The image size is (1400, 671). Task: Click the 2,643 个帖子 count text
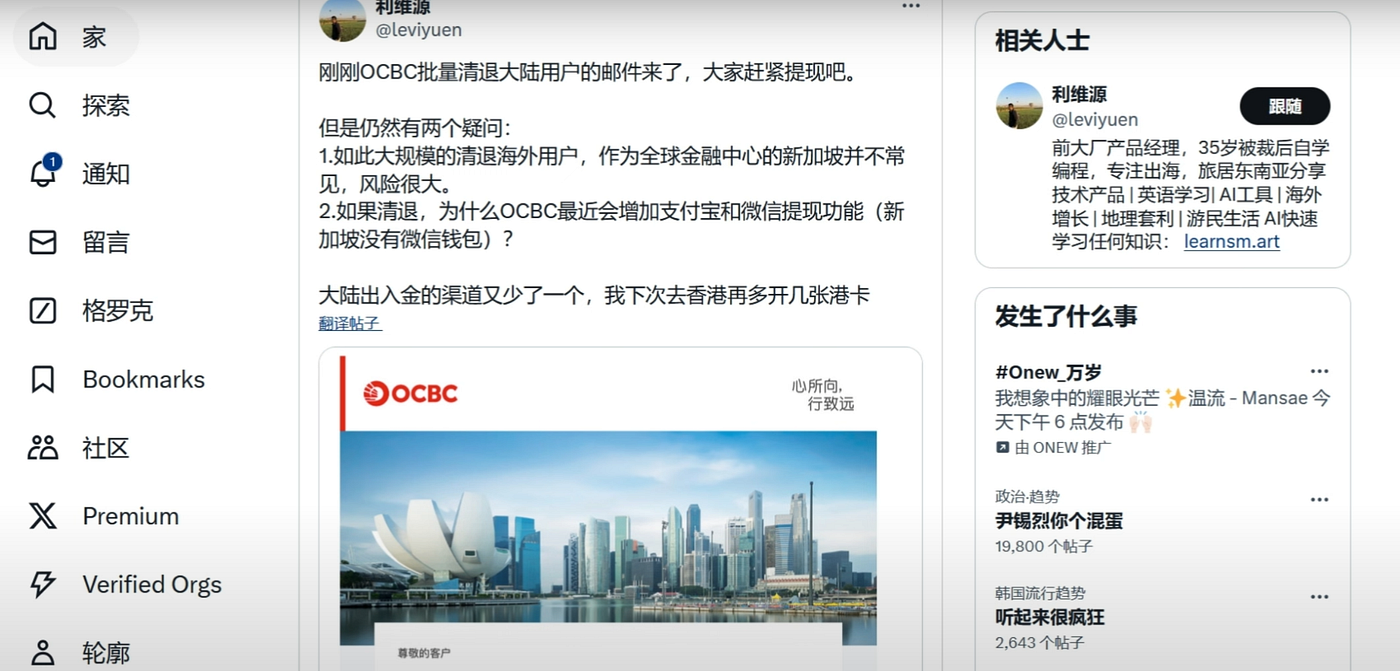coord(1040,642)
